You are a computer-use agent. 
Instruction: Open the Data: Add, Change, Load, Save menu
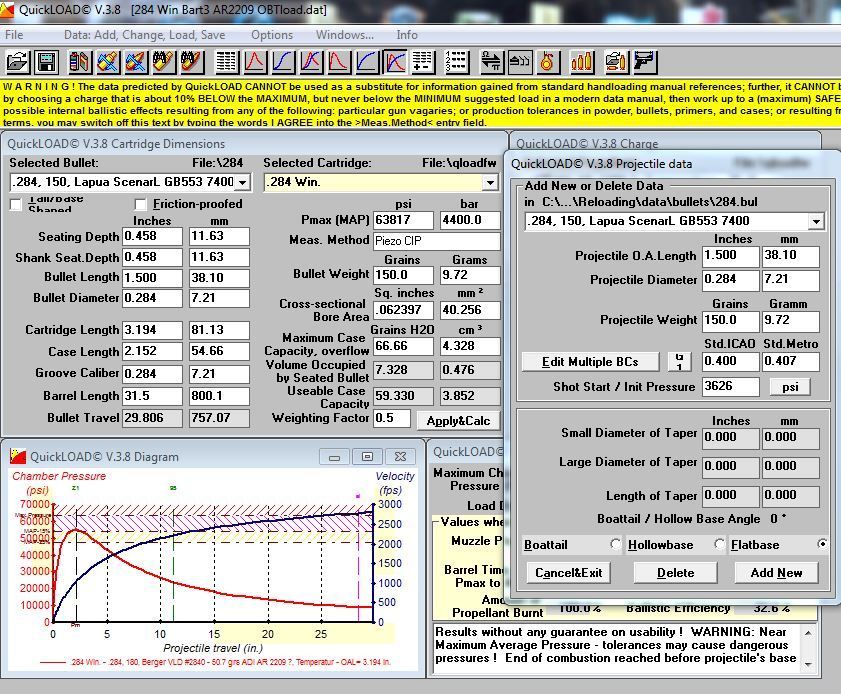[145, 35]
